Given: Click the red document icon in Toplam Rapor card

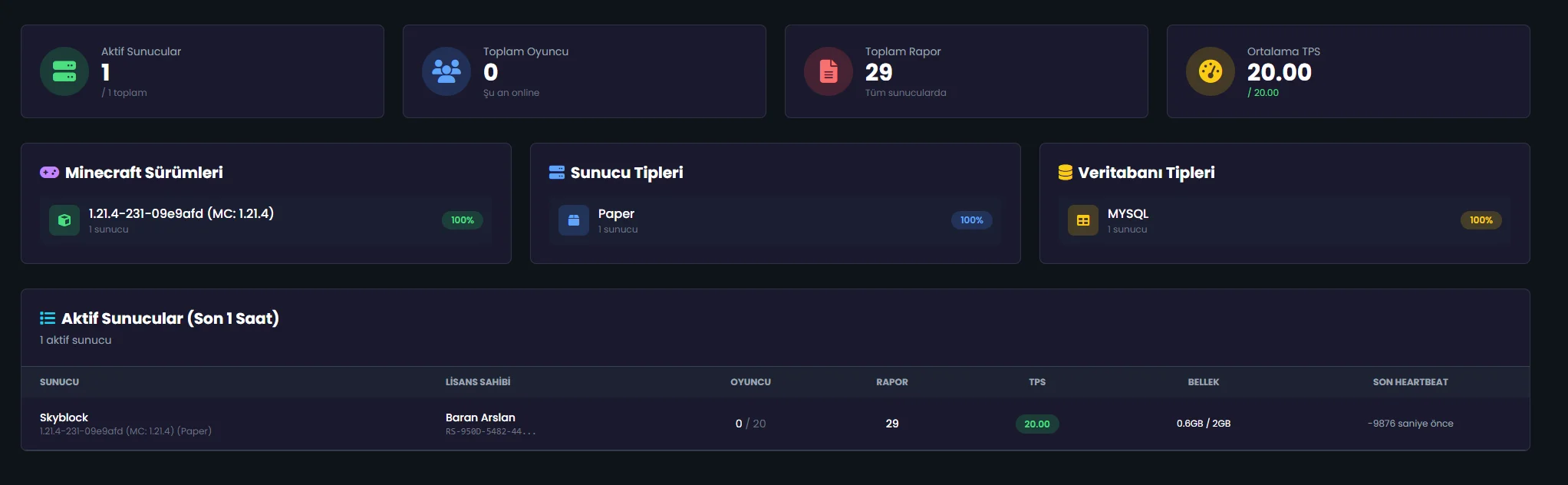Looking at the screenshot, I should tap(828, 71).
